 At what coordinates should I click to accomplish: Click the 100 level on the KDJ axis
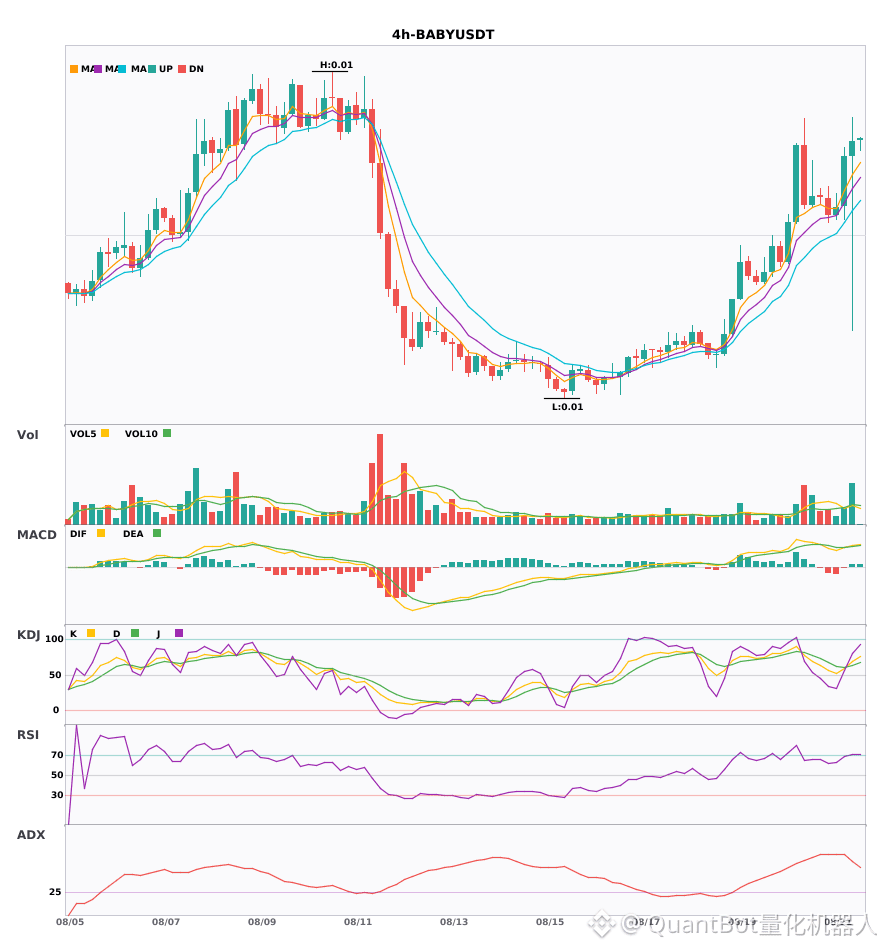click(55, 639)
